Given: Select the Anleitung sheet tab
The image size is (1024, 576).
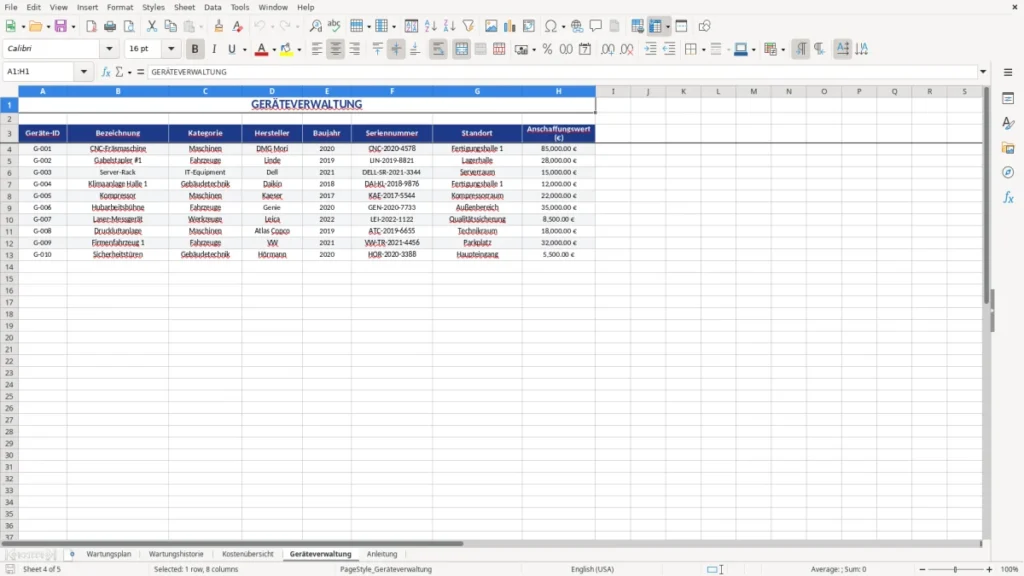Looking at the screenshot, I should 381,554.
